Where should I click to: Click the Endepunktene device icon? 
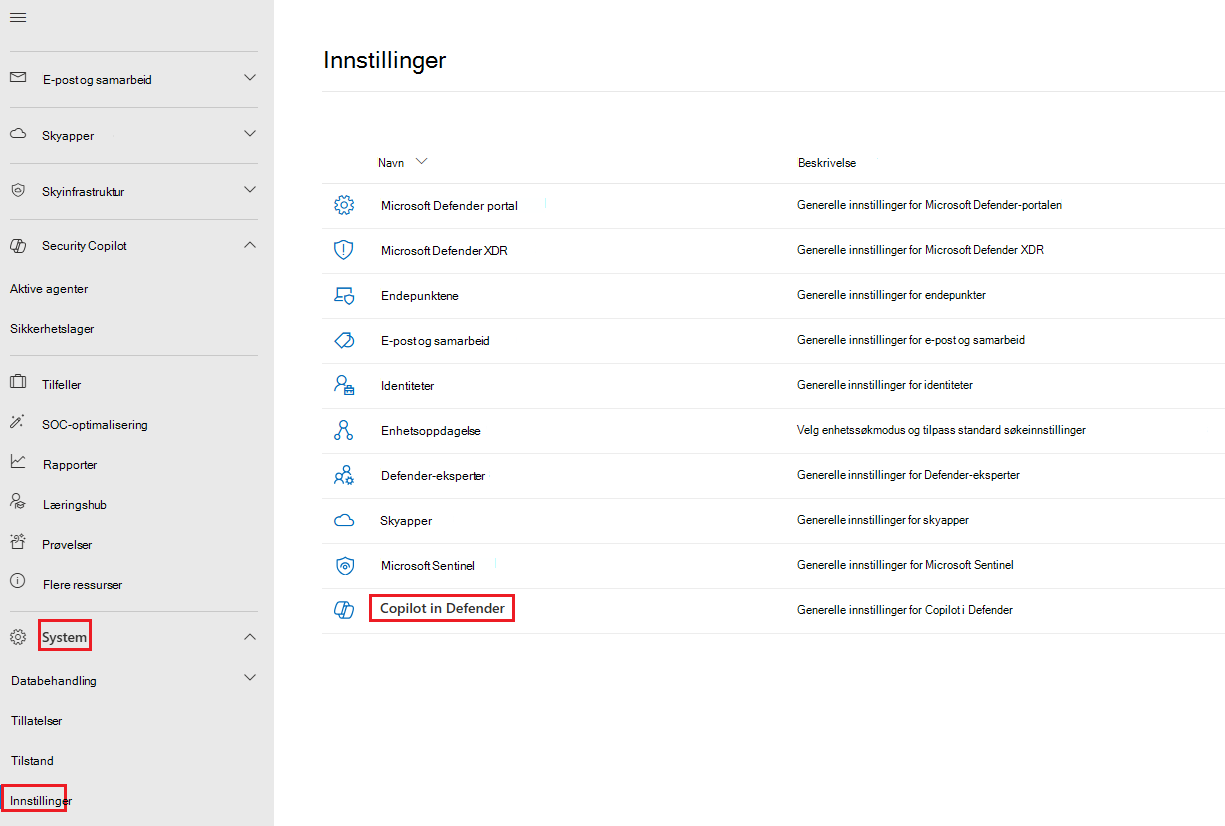(344, 295)
